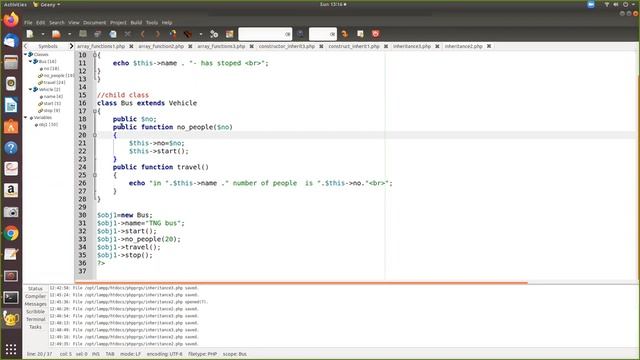This screenshot has width=640, height=360.
Task: Open the new-file template dropdown arrow
Action: click(42, 34)
